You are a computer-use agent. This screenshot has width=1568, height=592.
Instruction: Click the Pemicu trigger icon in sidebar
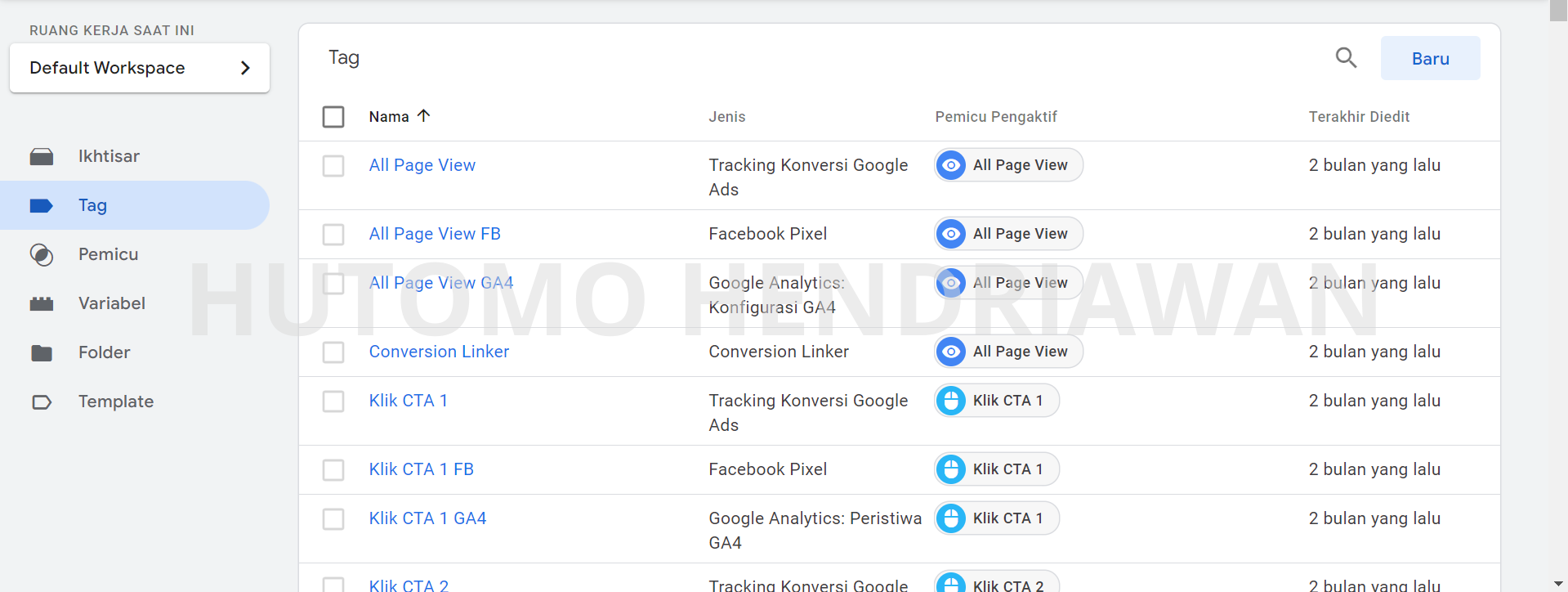pos(42,254)
